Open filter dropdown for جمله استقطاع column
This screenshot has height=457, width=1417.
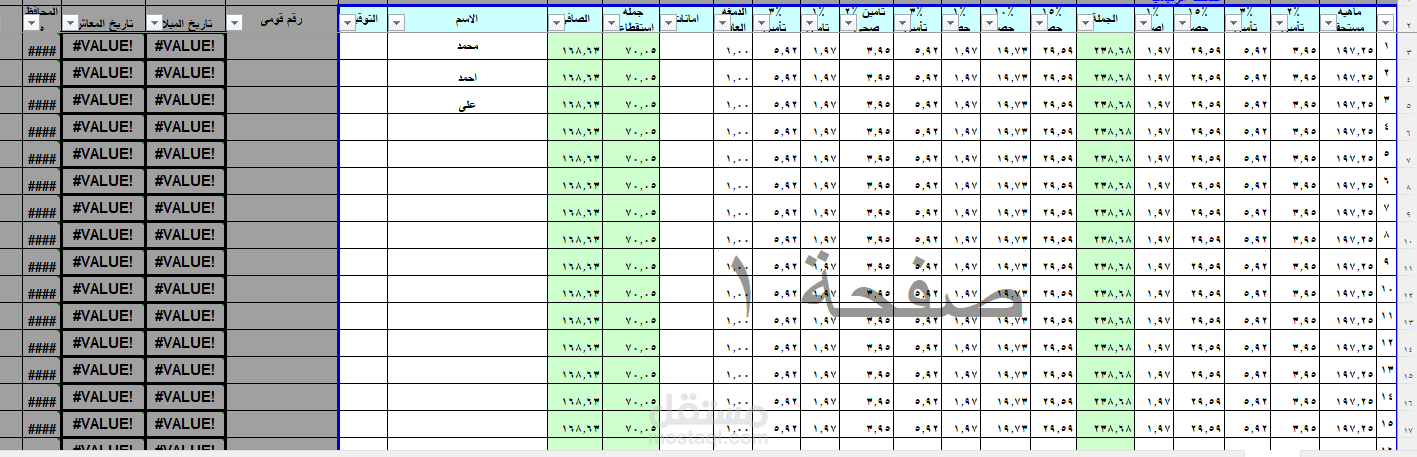coord(612,23)
